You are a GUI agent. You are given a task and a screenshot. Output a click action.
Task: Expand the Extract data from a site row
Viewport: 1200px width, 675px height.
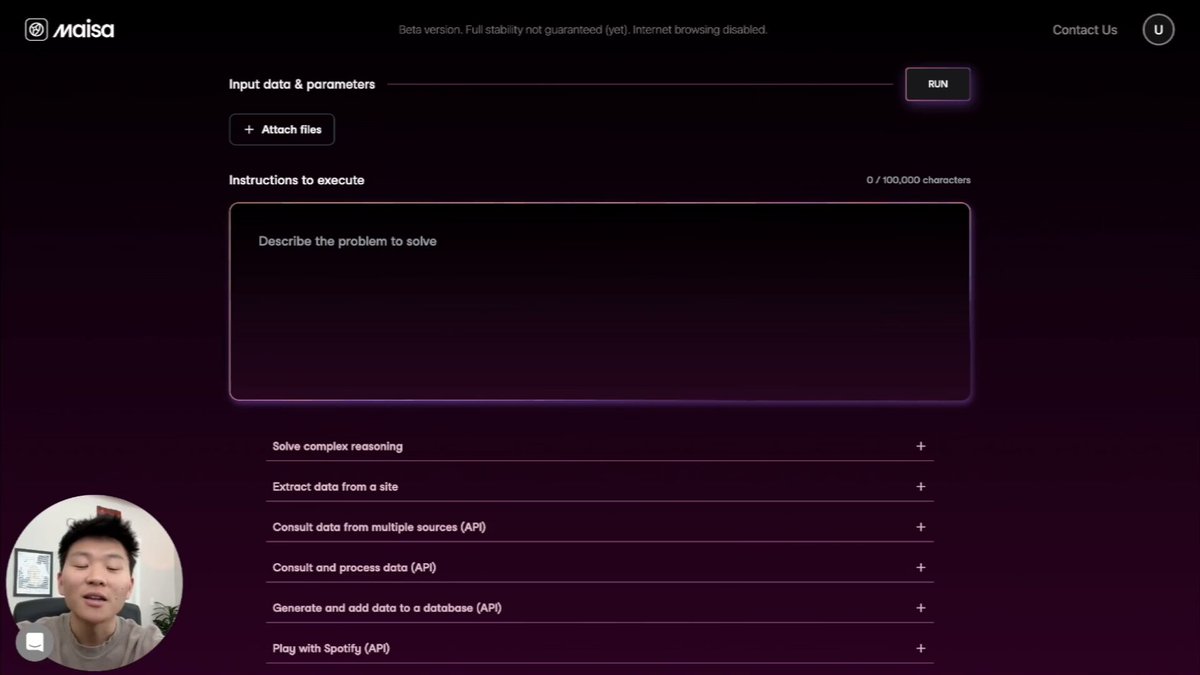point(600,487)
